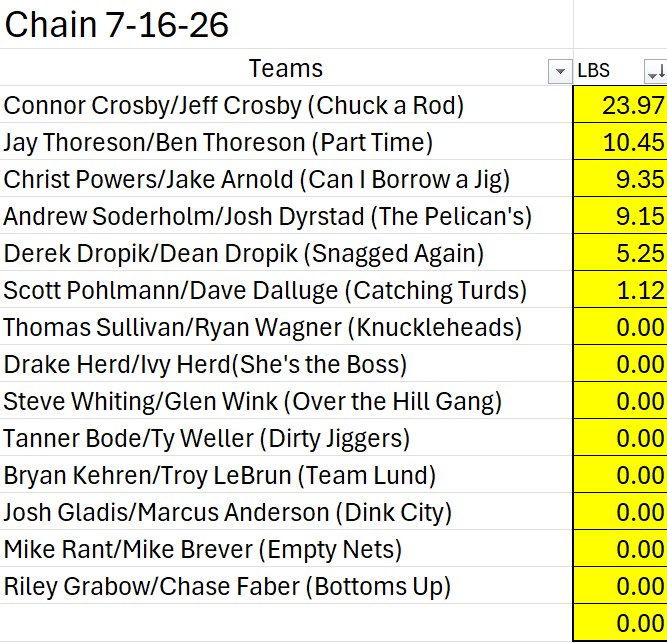Click the 1.12 weight cell
This screenshot has width=667, height=643.
coord(620,290)
